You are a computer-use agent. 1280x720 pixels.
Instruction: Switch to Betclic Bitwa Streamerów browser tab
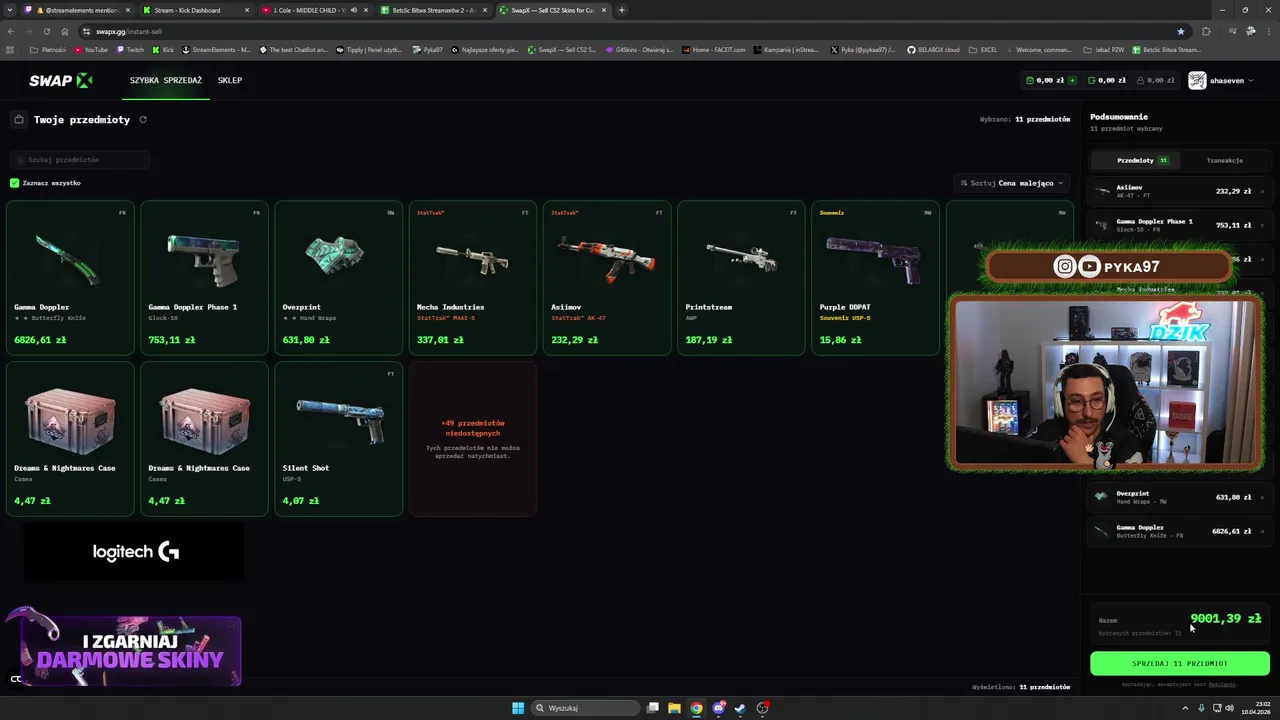432,10
